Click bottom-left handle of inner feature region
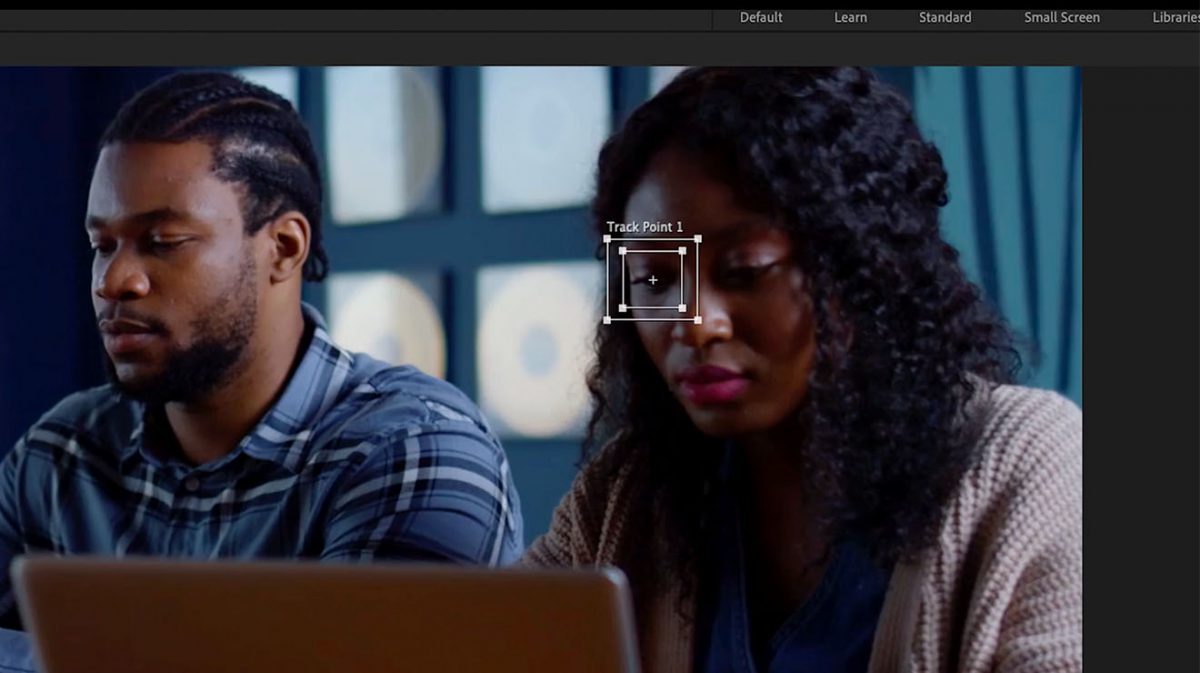The image size is (1200, 673). coord(622,308)
